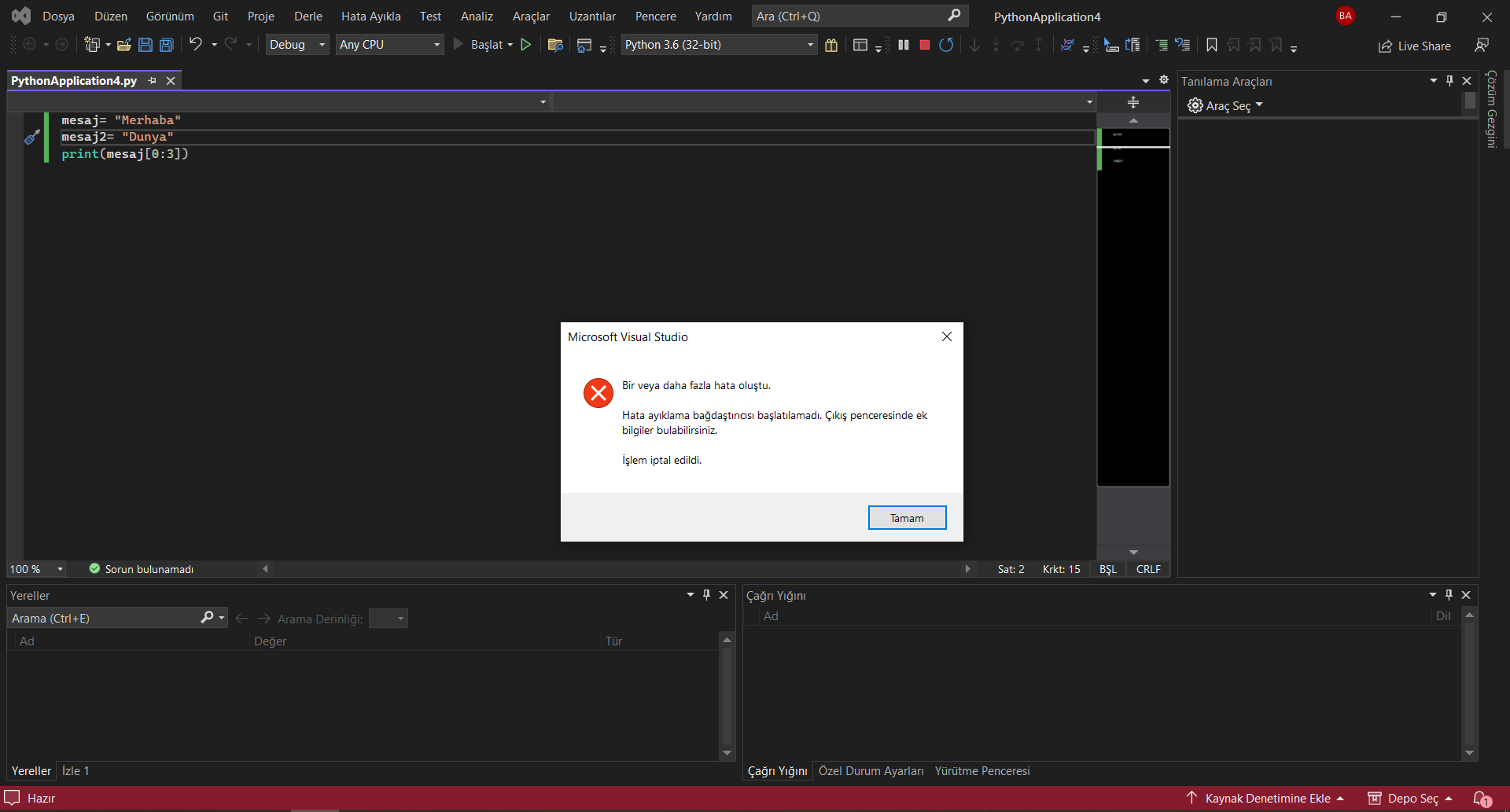Open the Uzantılar menu
This screenshot has width=1510, height=812.
coord(592,17)
